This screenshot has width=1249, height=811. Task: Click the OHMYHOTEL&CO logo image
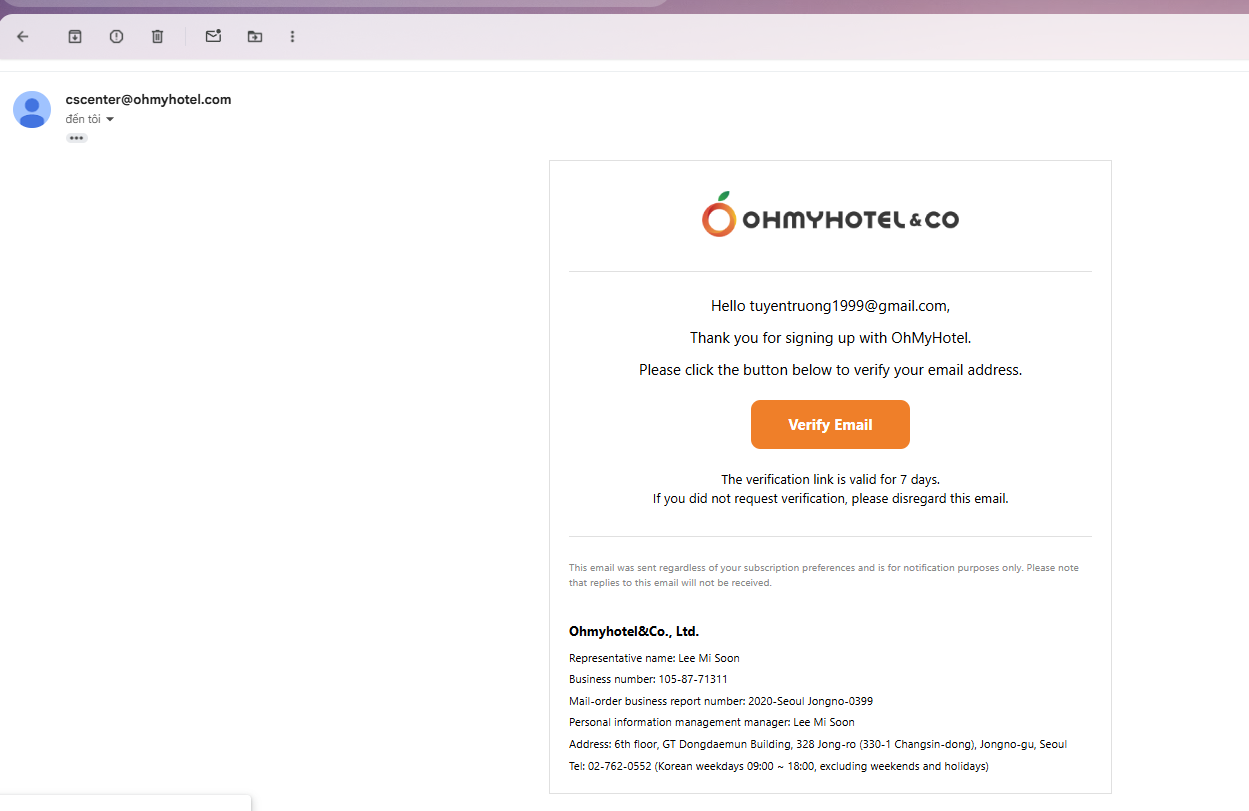pyautogui.click(x=830, y=215)
